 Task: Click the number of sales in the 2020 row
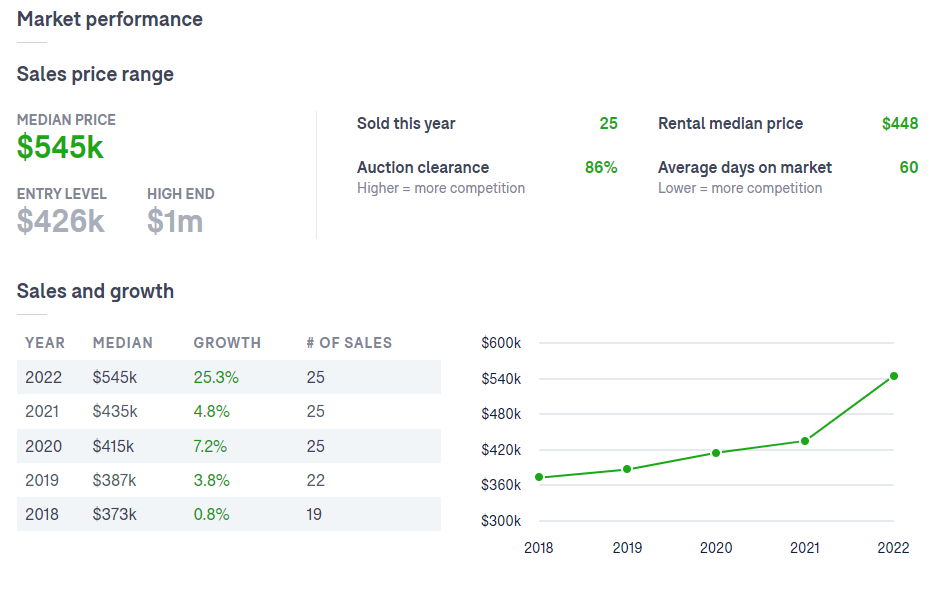point(316,446)
